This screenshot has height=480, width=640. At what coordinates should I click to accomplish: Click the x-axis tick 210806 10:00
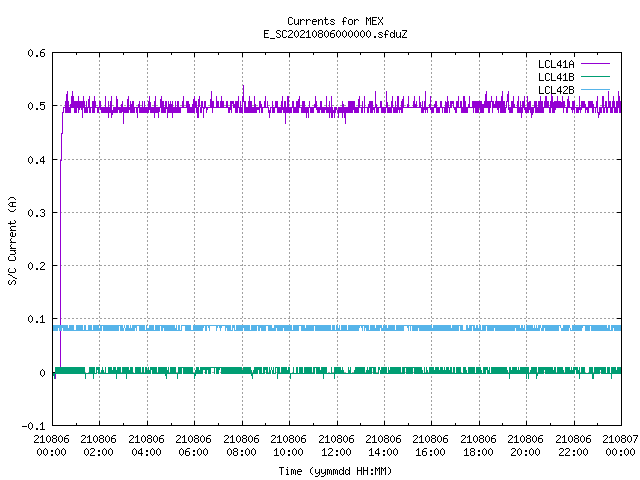click(288, 446)
